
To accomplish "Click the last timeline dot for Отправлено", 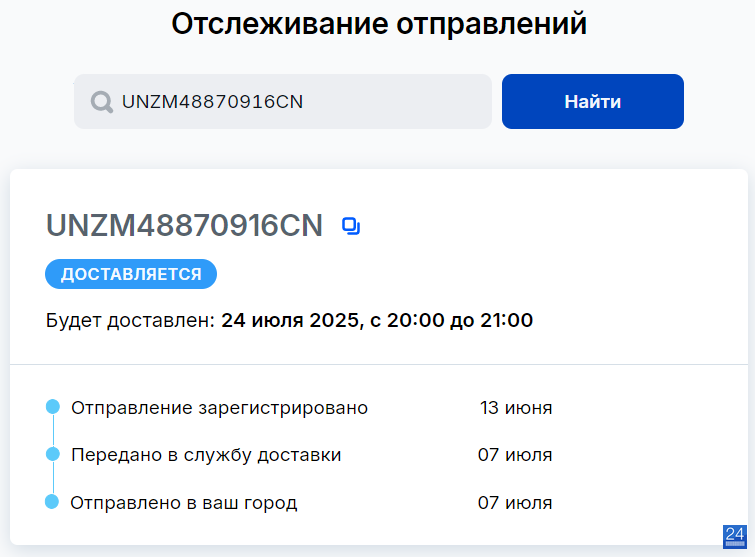I will [52, 502].
